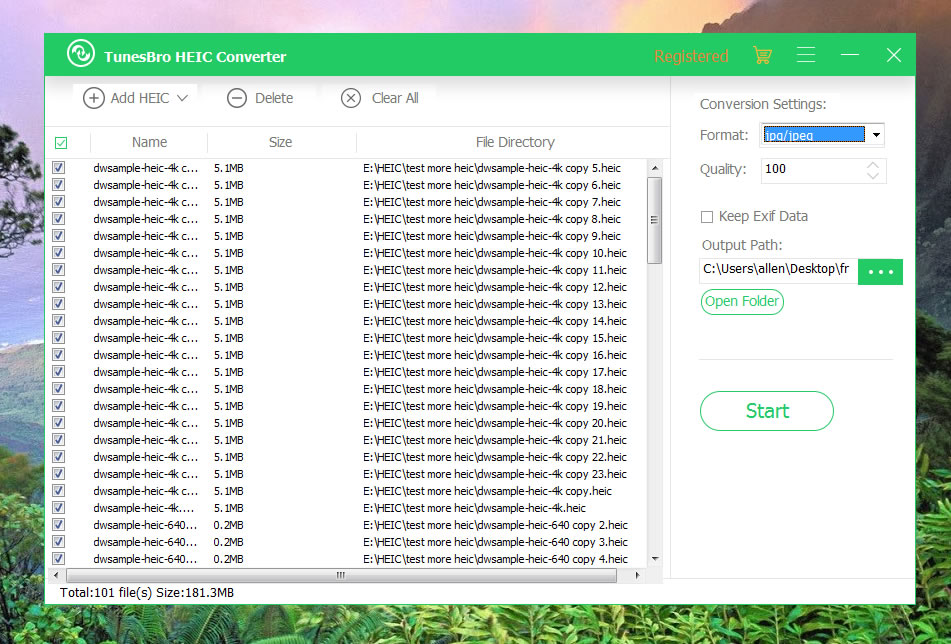Viewport: 951px width, 644px height.
Task: Click the X circle Clear All icon
Action: coord(351,98)
